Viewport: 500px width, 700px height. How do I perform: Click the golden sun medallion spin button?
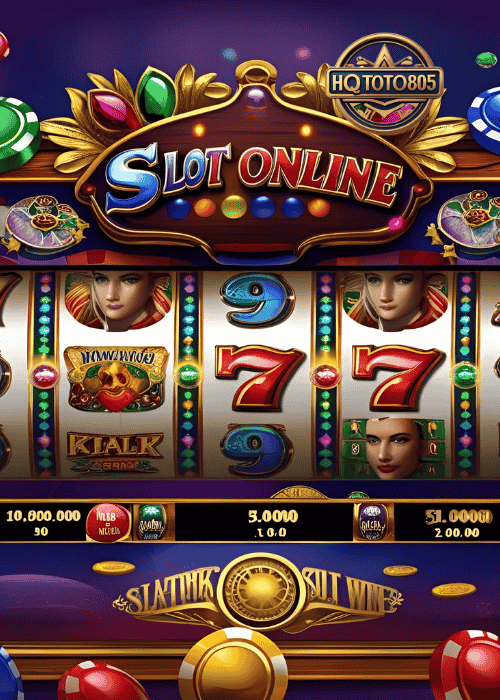pos(262,592)
